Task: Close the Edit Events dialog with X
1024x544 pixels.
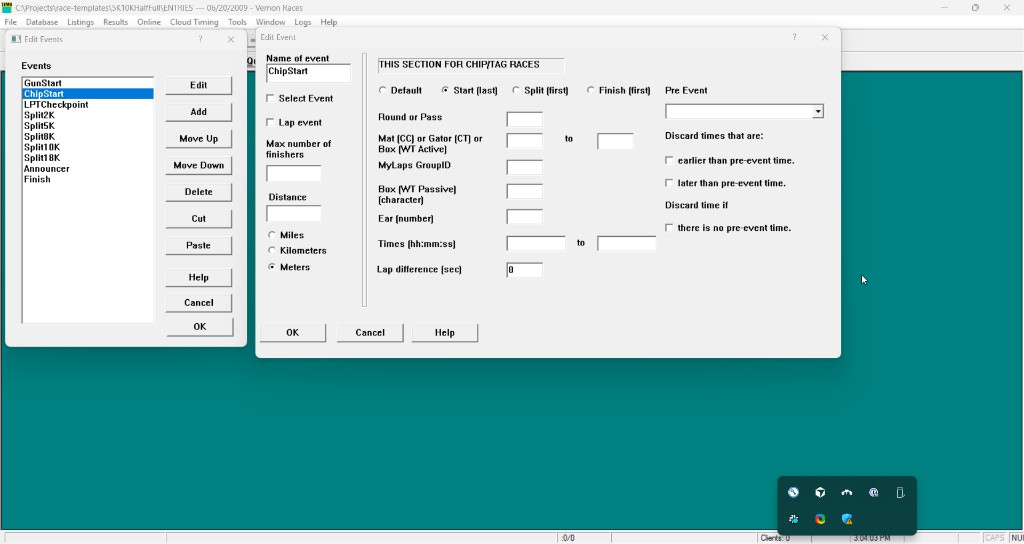Action: click(x=231, y=39)
